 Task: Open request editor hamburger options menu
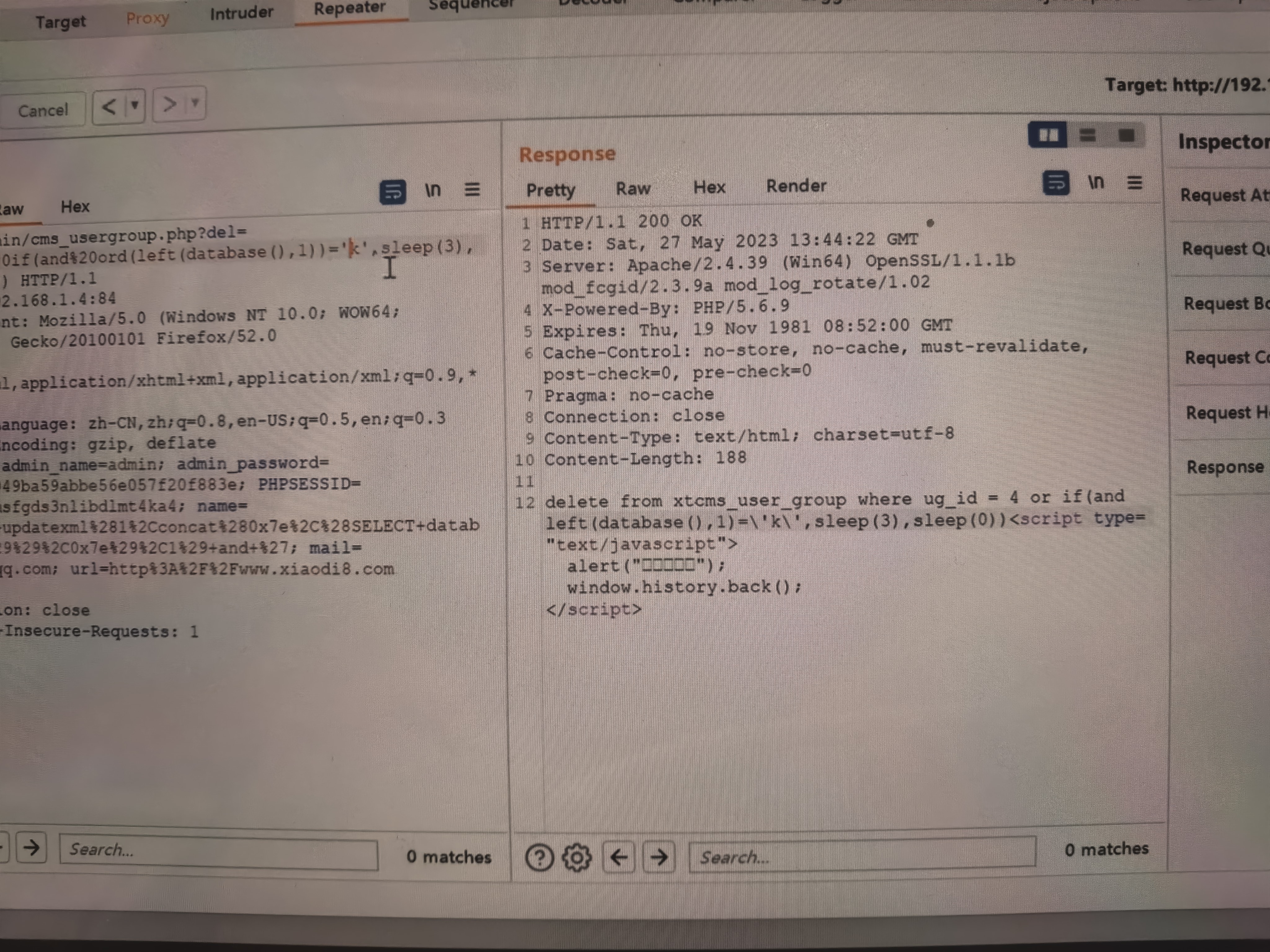pyautogui.click(x=472, y=189)
